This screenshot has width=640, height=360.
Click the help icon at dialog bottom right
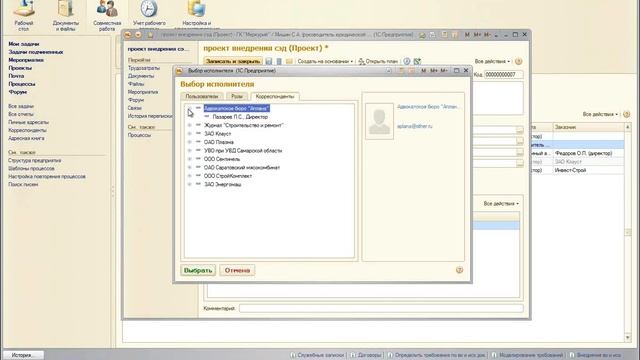(459, 270)
